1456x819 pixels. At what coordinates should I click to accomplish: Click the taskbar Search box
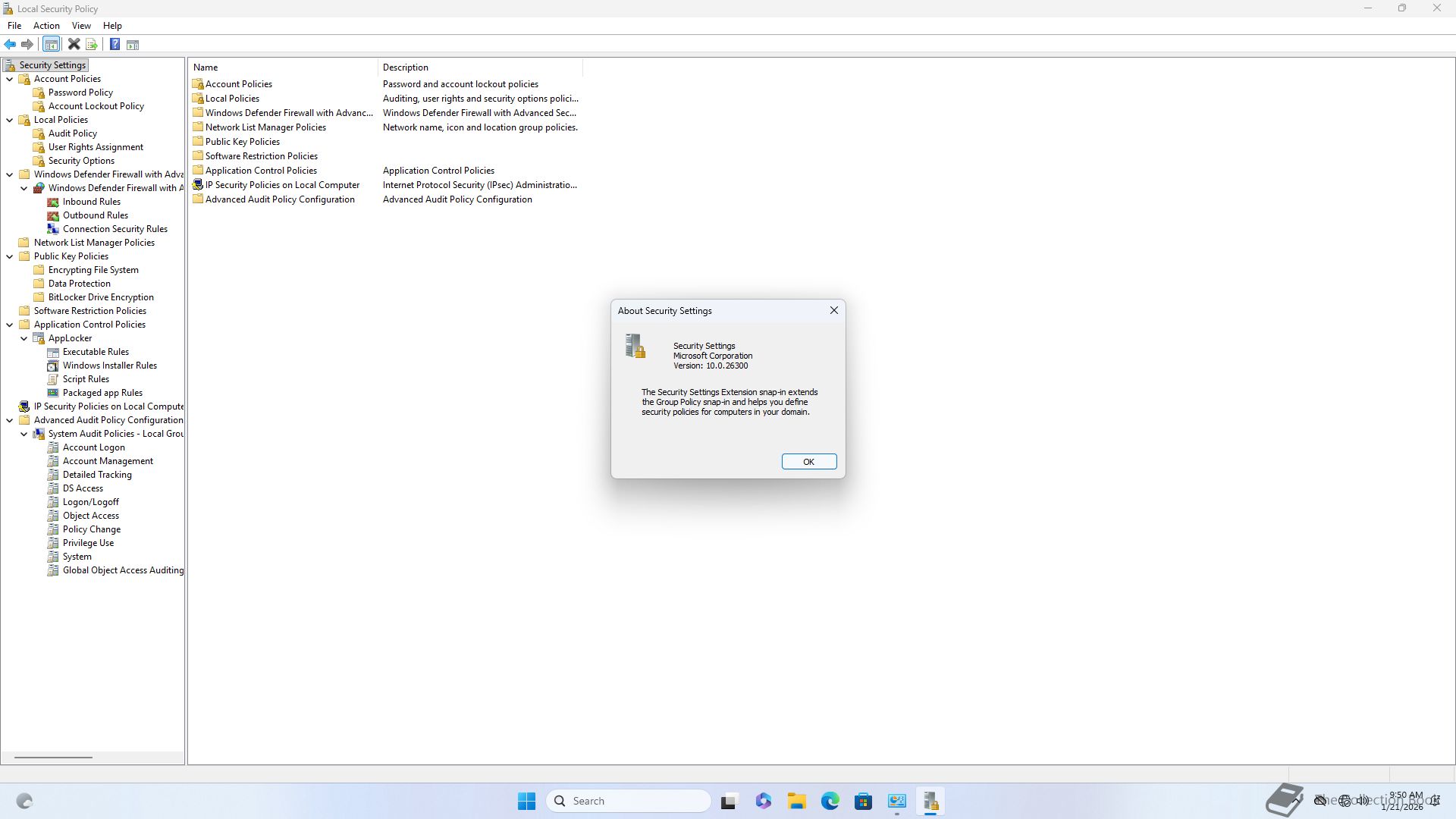pos(629,801)
